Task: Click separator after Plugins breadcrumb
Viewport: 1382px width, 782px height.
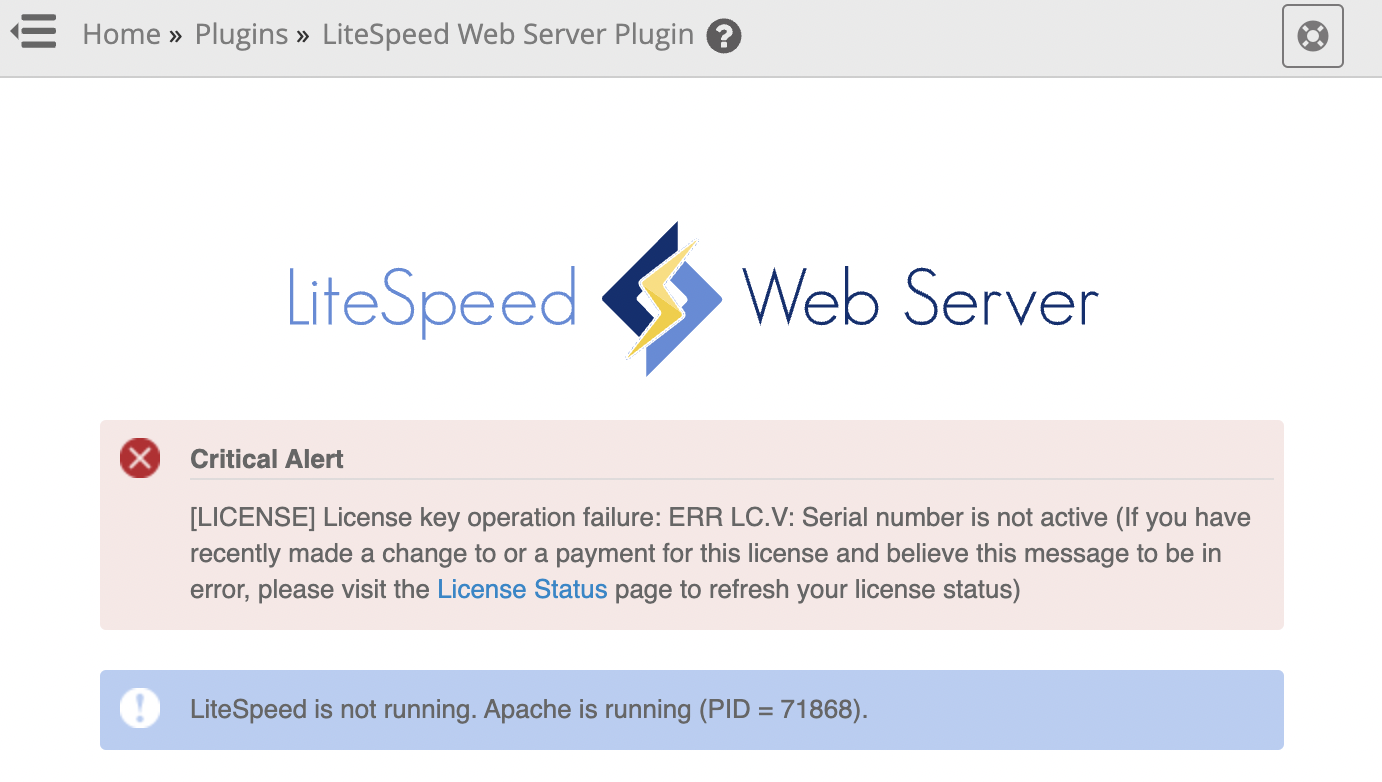Action: pos(303,36)
